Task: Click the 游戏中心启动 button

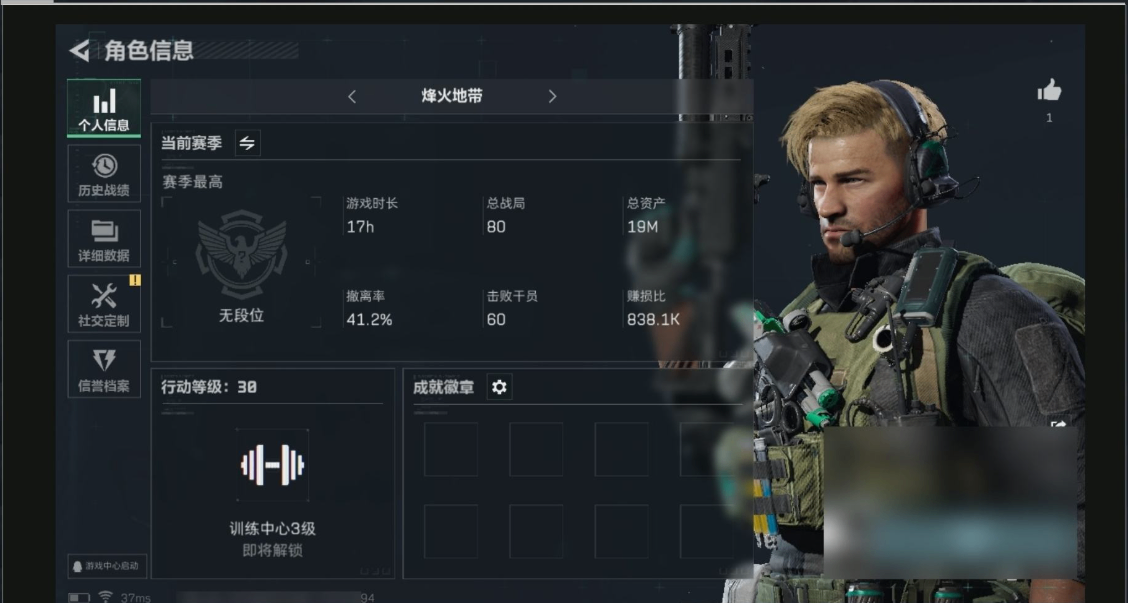Action: coord(107,566)
